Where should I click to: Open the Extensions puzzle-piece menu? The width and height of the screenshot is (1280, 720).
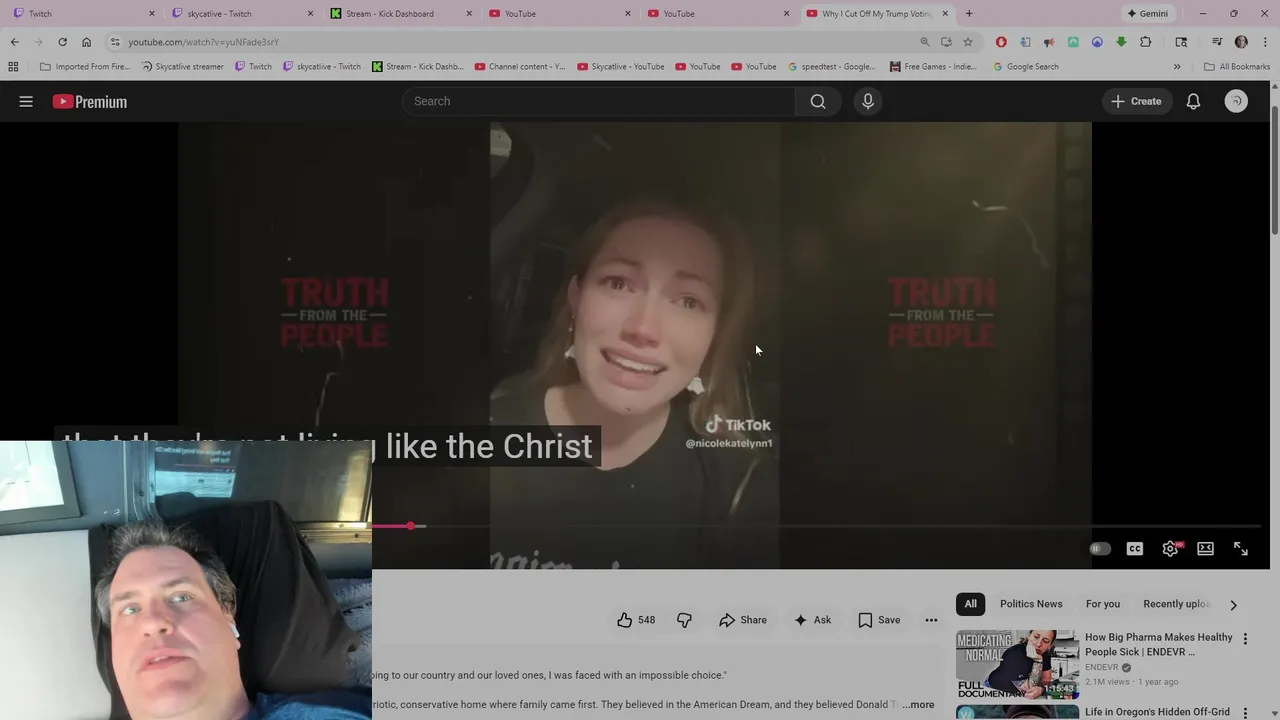[1146, 42]
